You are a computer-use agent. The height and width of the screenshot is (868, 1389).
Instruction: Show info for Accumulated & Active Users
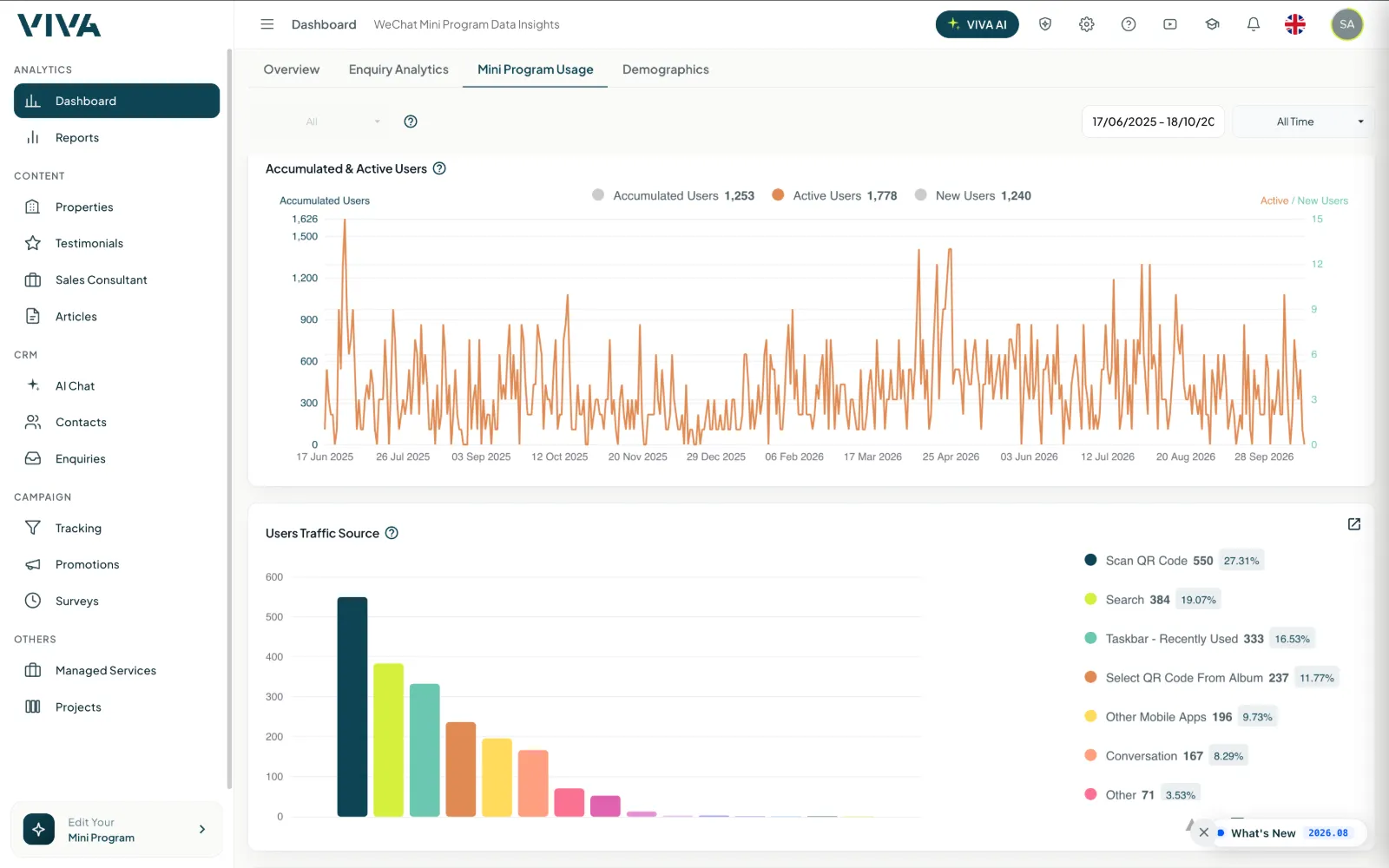point(439,168)
